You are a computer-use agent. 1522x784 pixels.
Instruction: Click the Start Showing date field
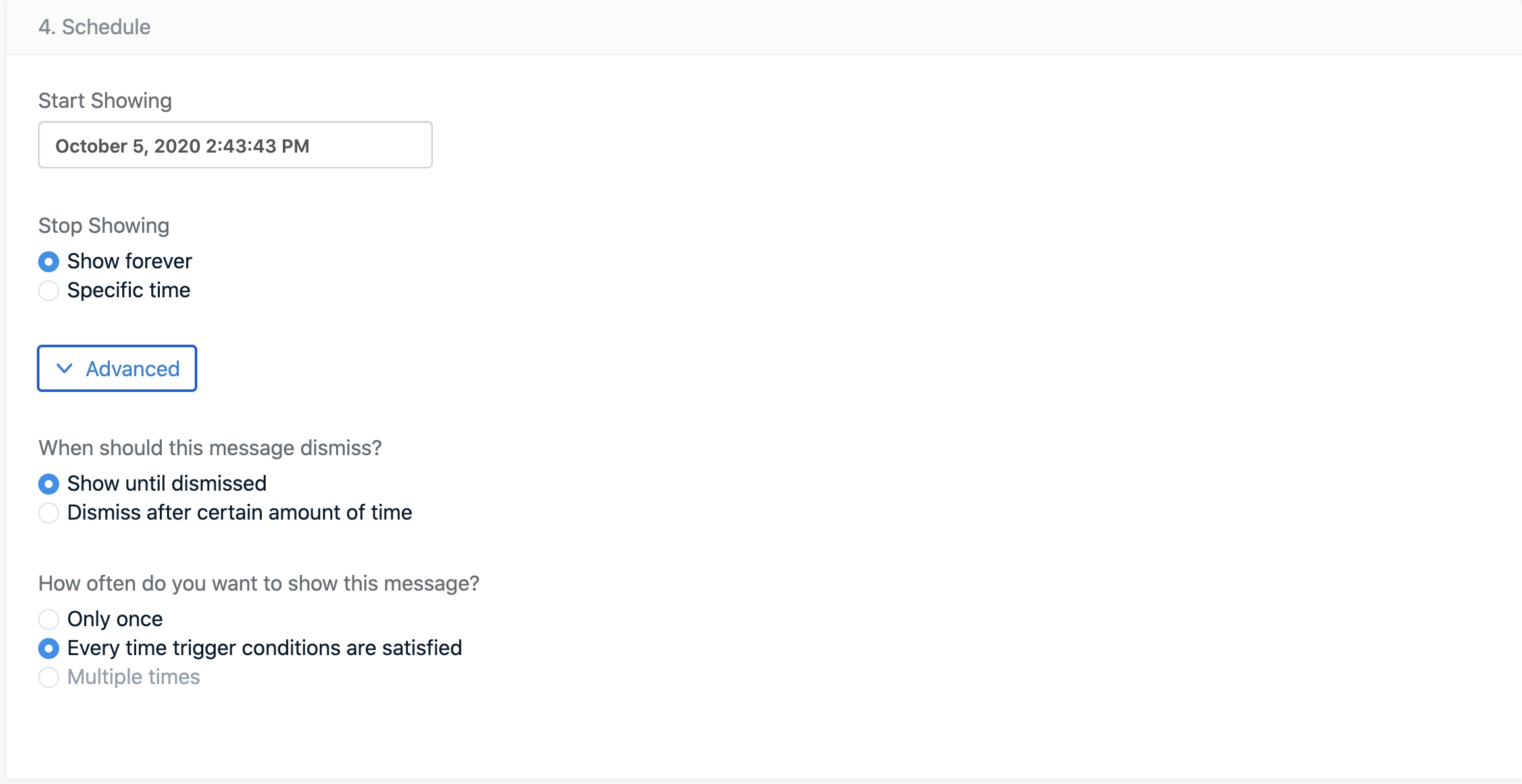click(x=234, y=145)
